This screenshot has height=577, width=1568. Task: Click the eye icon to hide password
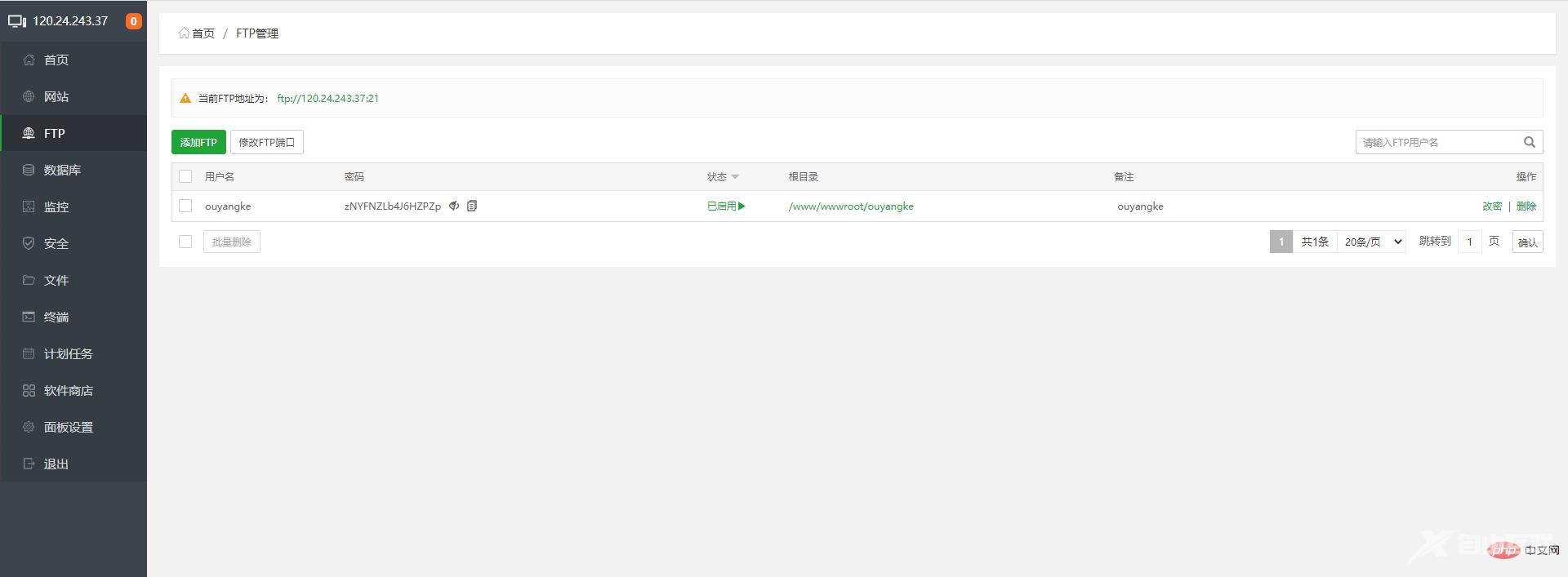454,206
